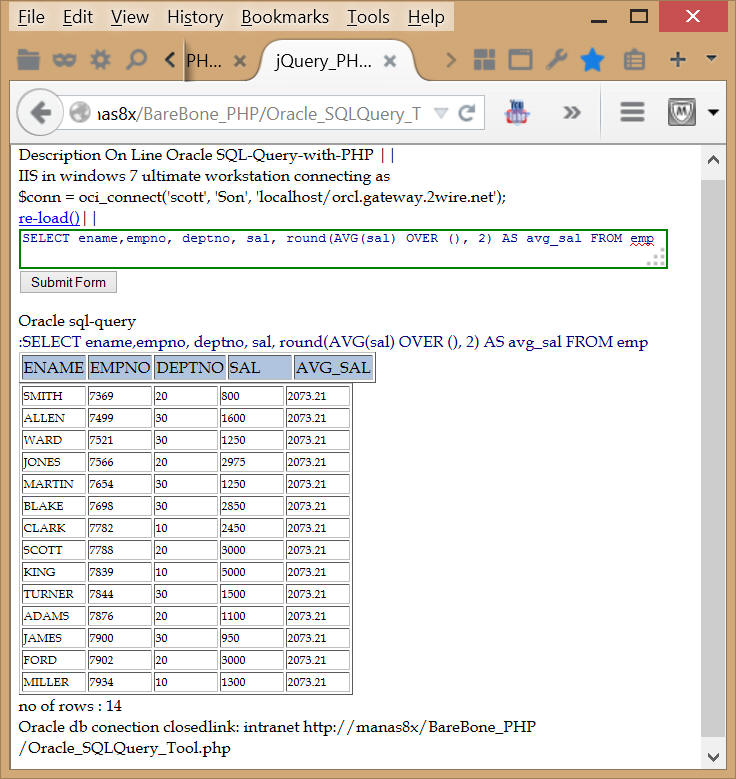Screen dimensions: 736x779
Task: Close the jQuery_PH... tab
Action: pyautogui.click(x=390, y=61)
